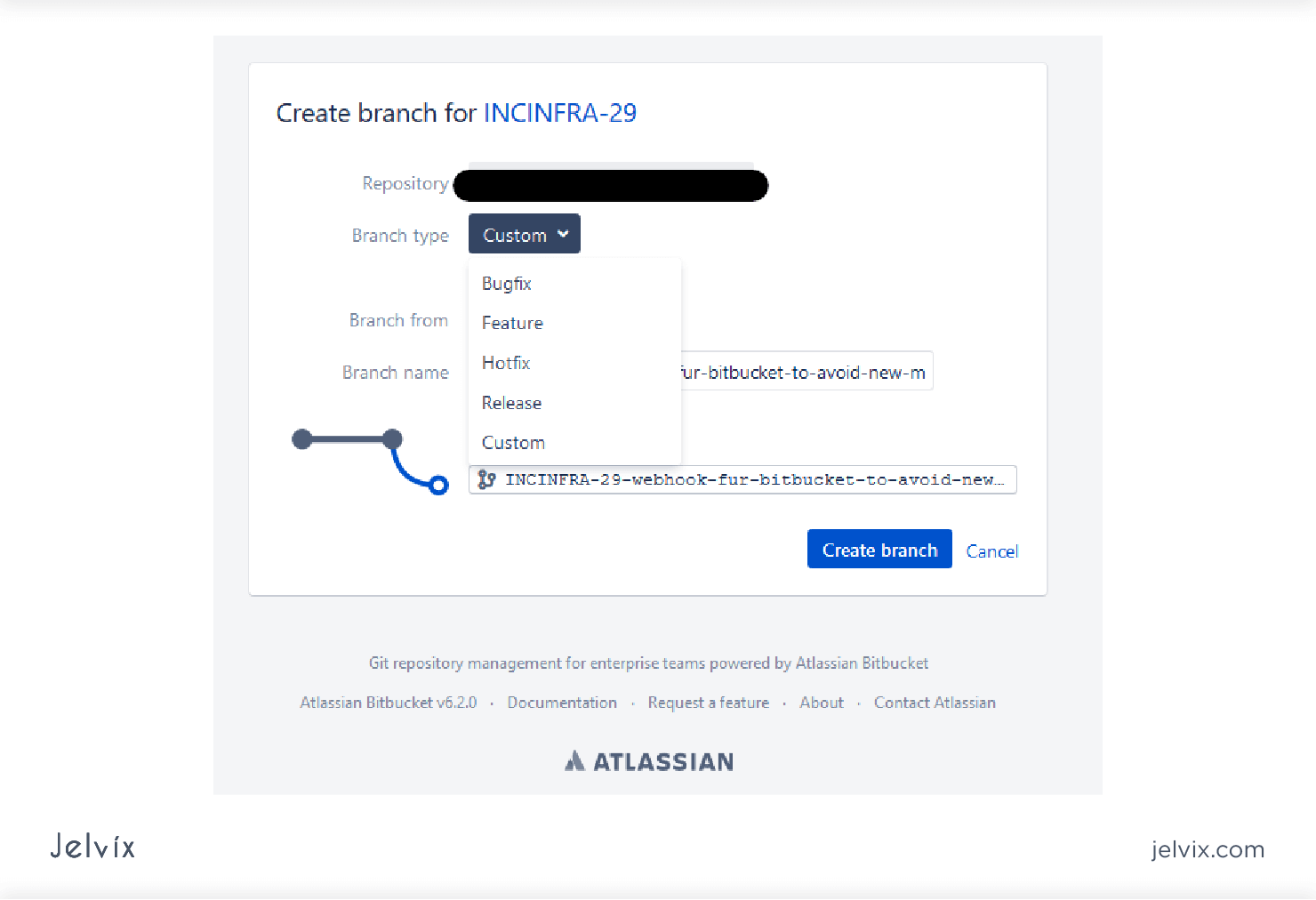Select Bugfix as the branch type
Viewport: 1316px width, 900px height.
point(506,283)
